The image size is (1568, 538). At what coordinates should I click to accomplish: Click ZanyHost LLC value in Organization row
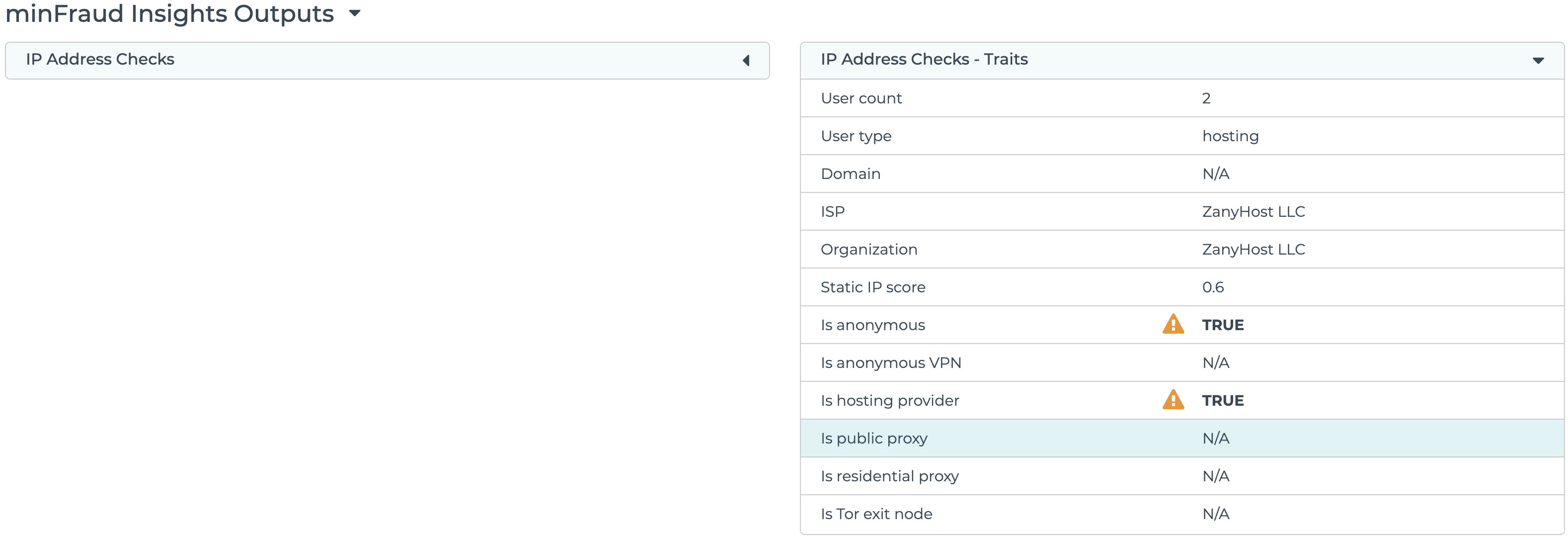(1253, 249)
